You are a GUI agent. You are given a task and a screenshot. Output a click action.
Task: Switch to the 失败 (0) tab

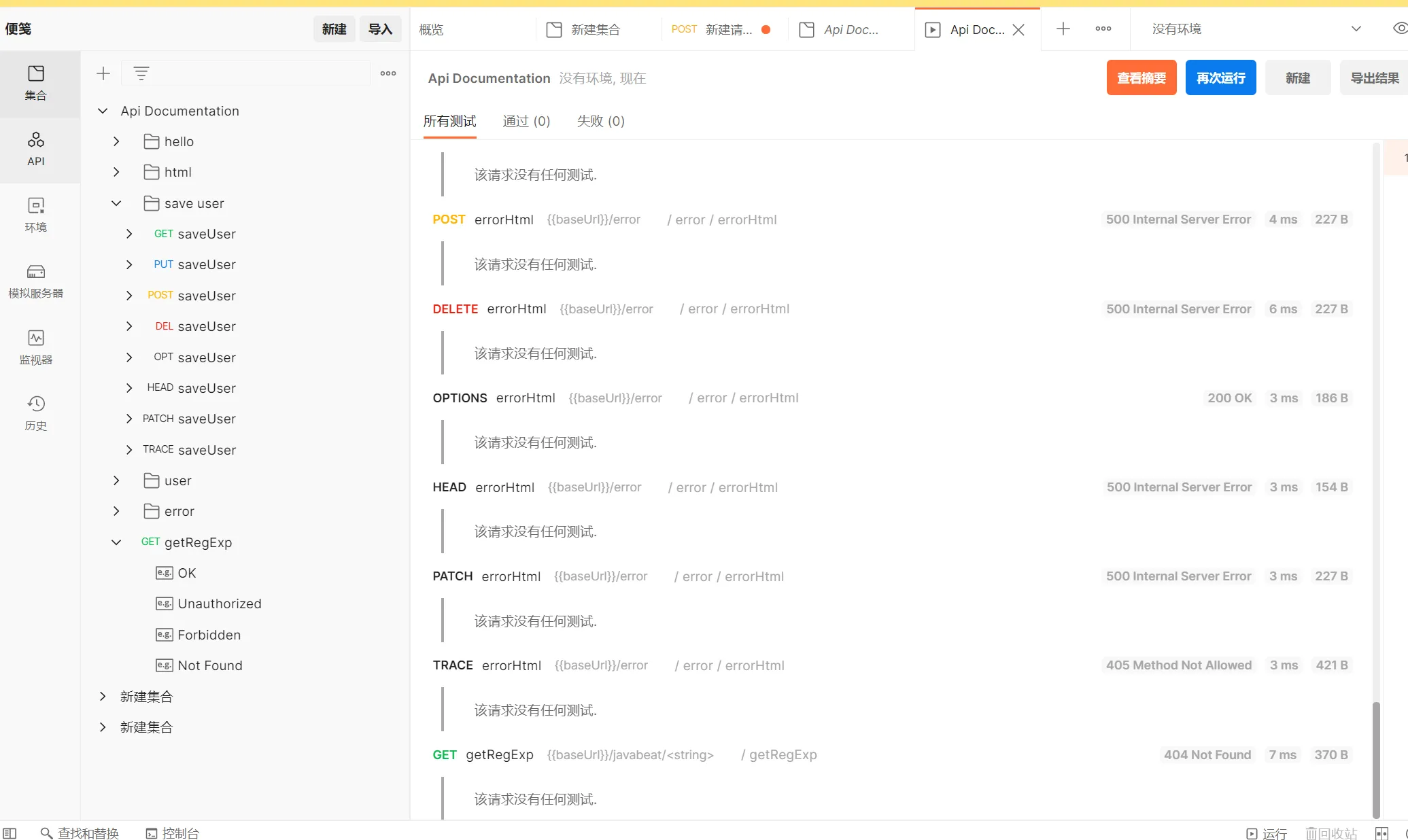(600, 121)
